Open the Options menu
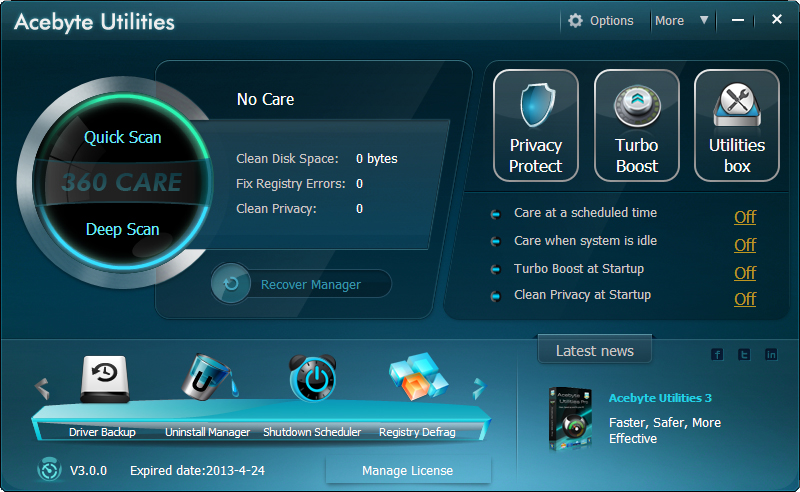This screenshot has height=492, width=800. click(x=601, y=20)
